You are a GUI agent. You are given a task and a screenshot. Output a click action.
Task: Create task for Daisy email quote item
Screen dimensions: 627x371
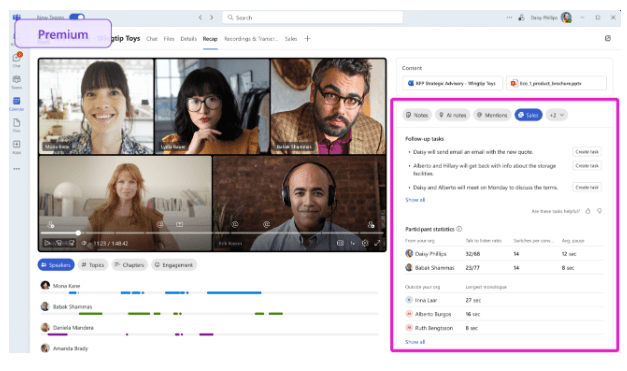point(587,152)
